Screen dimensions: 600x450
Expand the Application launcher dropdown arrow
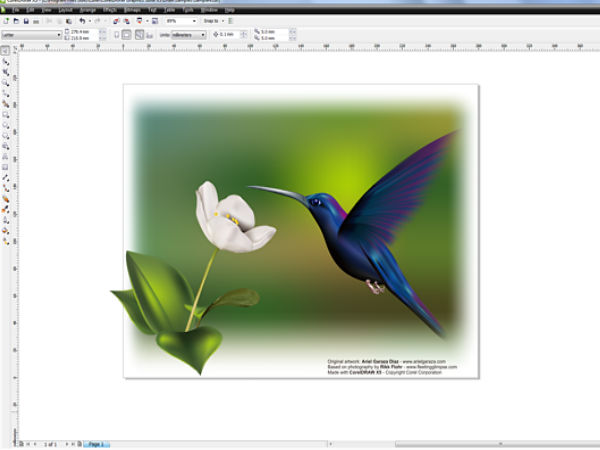pyautogui.click(x=147, y=21)
